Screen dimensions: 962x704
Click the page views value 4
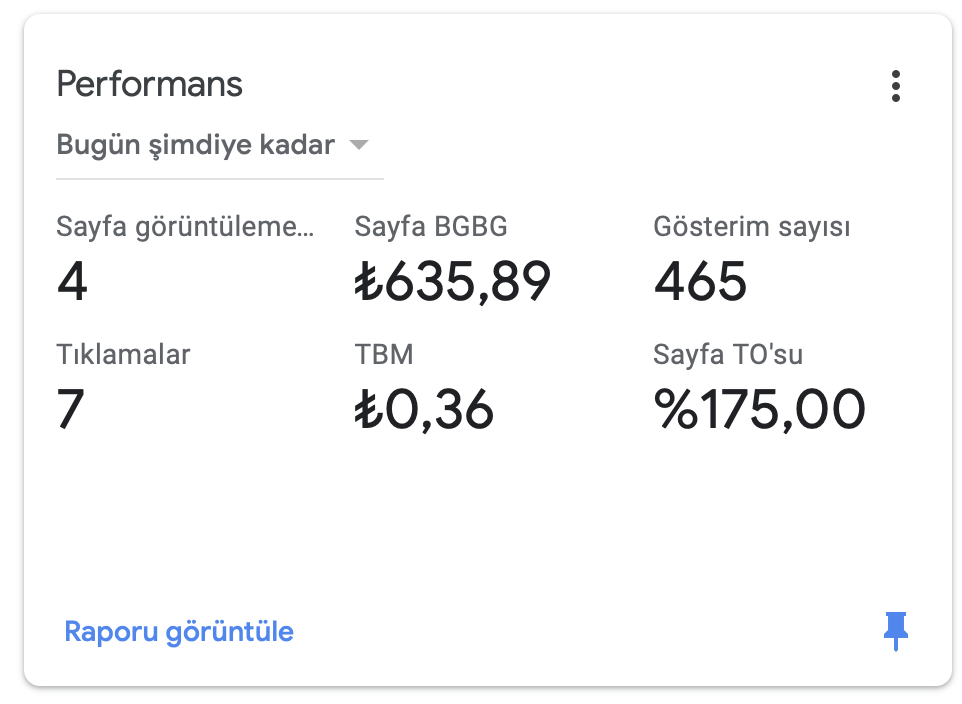point(72,281)
